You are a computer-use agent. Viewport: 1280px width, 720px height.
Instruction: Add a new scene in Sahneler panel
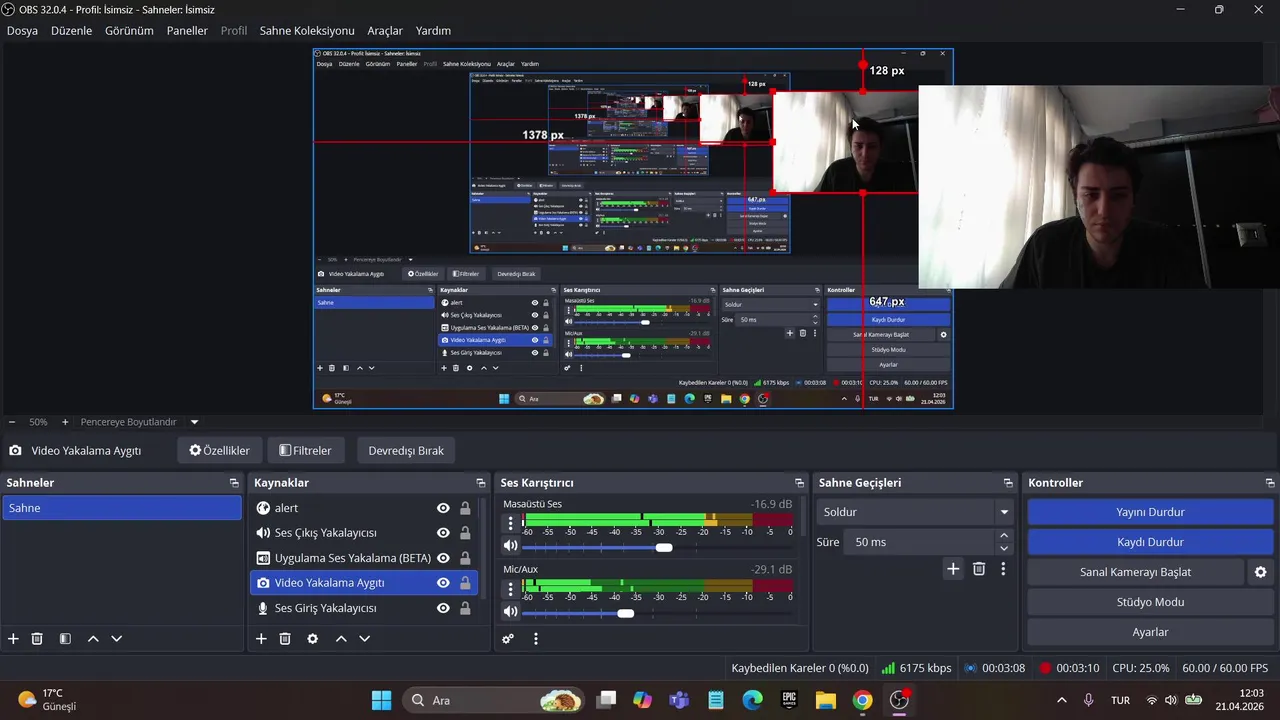click(13, 638)
